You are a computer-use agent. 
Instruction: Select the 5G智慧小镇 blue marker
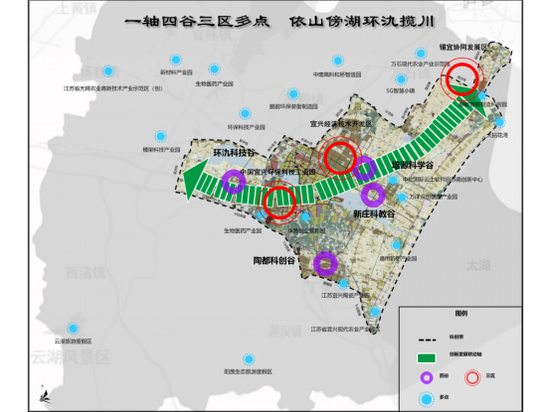click(401, 79)
